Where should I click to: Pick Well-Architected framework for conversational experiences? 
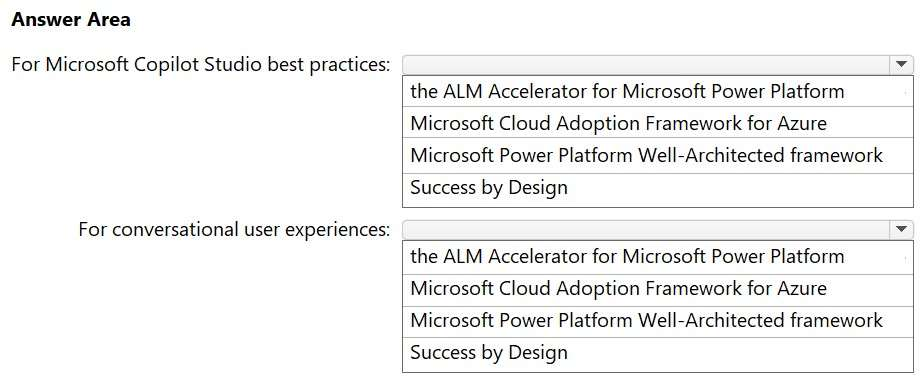[658, 322]
